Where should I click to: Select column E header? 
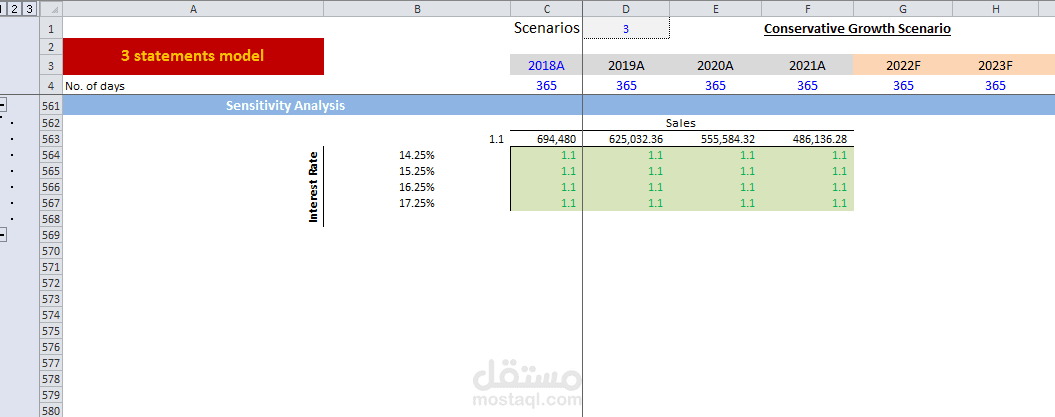click(716, 9)
